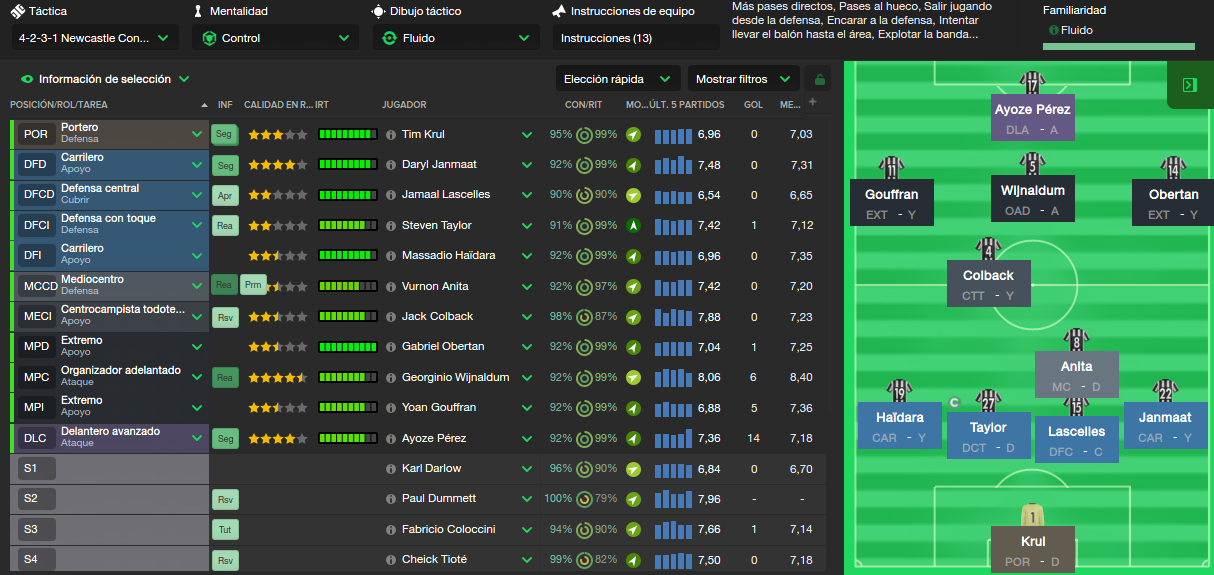Image resolution: width=1214 pixels, height=575 pixels.
Task: Click player name Yoan Gouffran
Action: [439, 408]
